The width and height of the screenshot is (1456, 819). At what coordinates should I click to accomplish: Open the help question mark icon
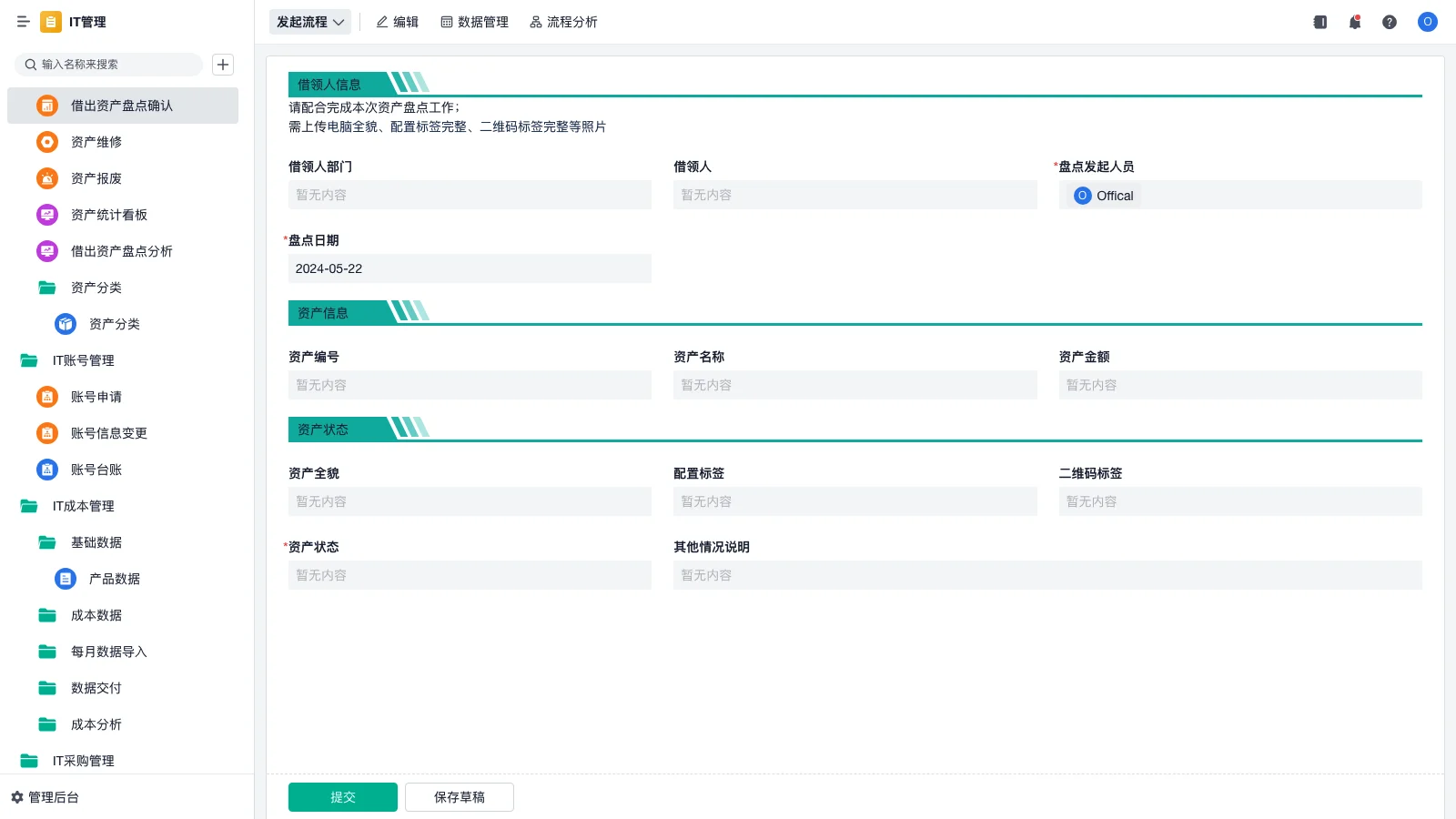[x=1390, y=22]
